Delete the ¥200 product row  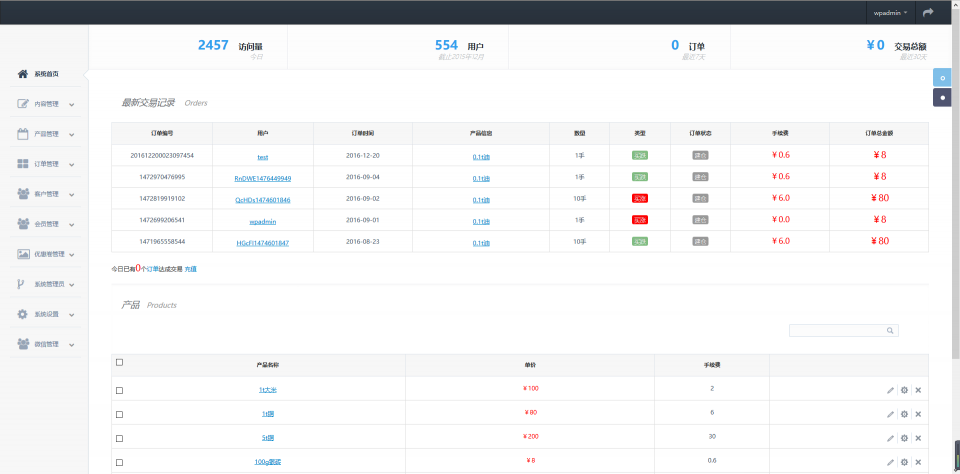pos(918,438)
